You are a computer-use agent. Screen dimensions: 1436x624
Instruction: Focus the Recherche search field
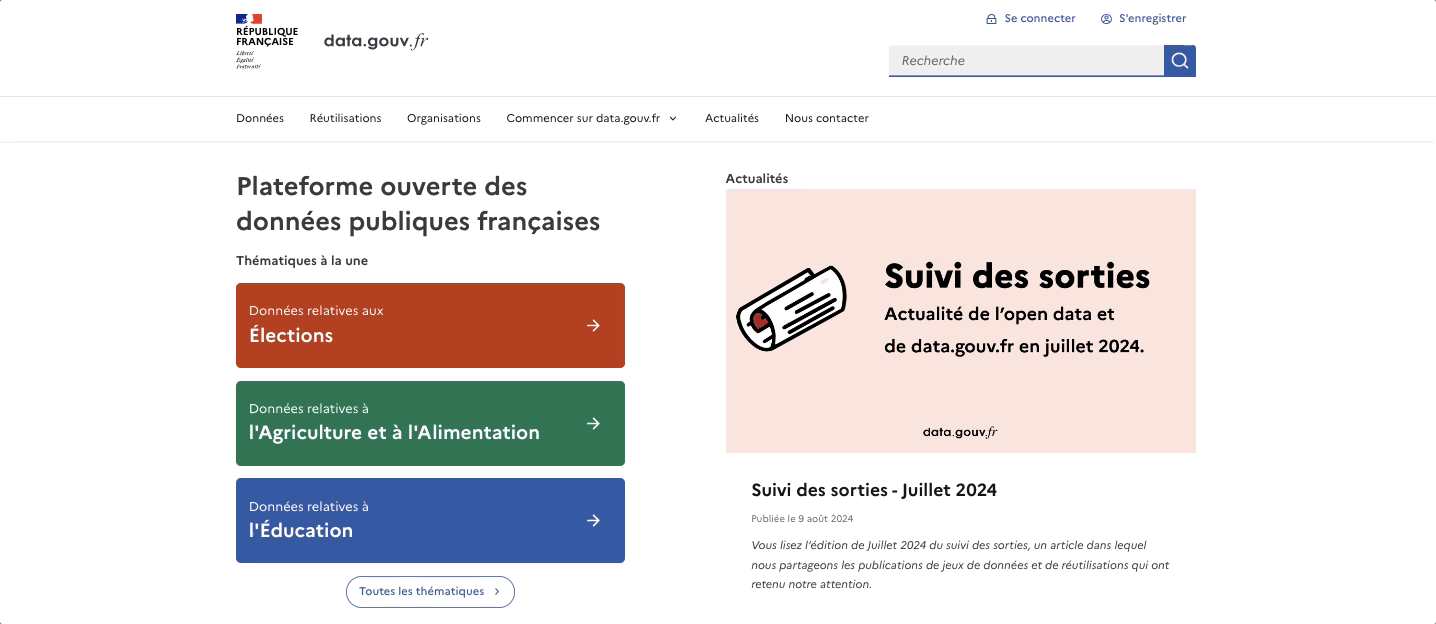coord(1026,61)
